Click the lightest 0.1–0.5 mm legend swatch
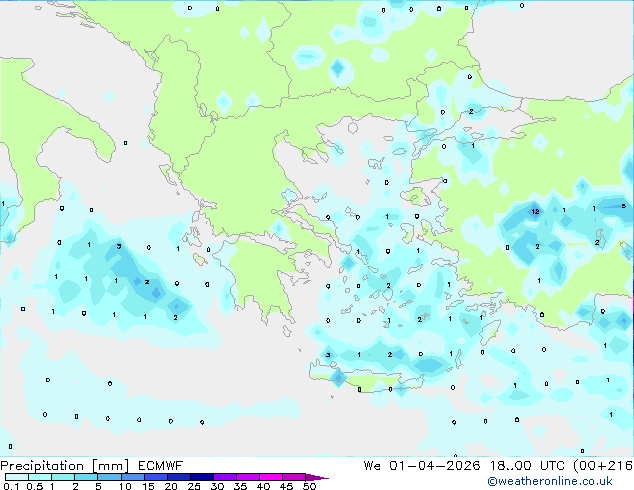 (x=17, y=477)
